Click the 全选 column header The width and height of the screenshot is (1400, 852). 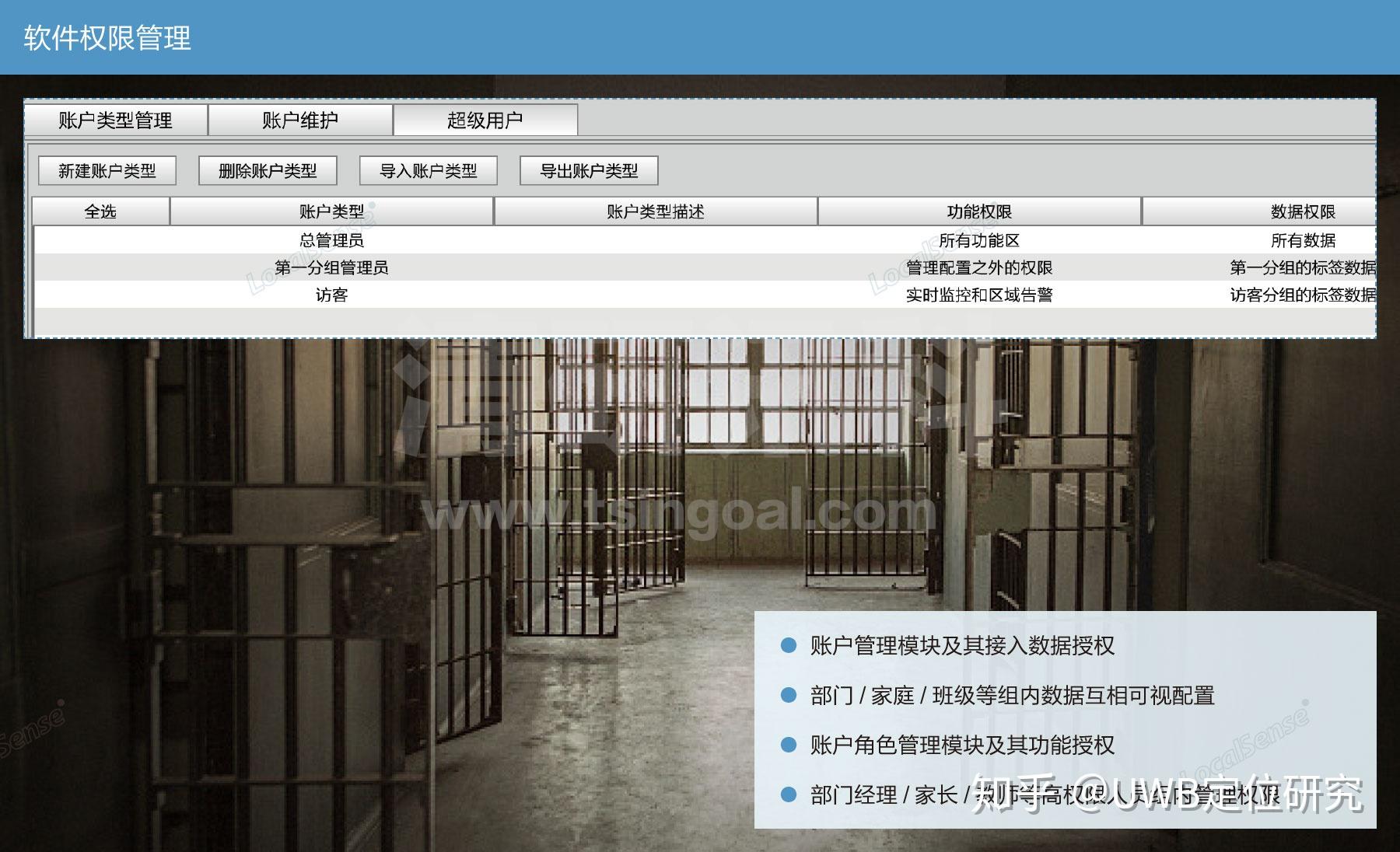tap(100, 211)
